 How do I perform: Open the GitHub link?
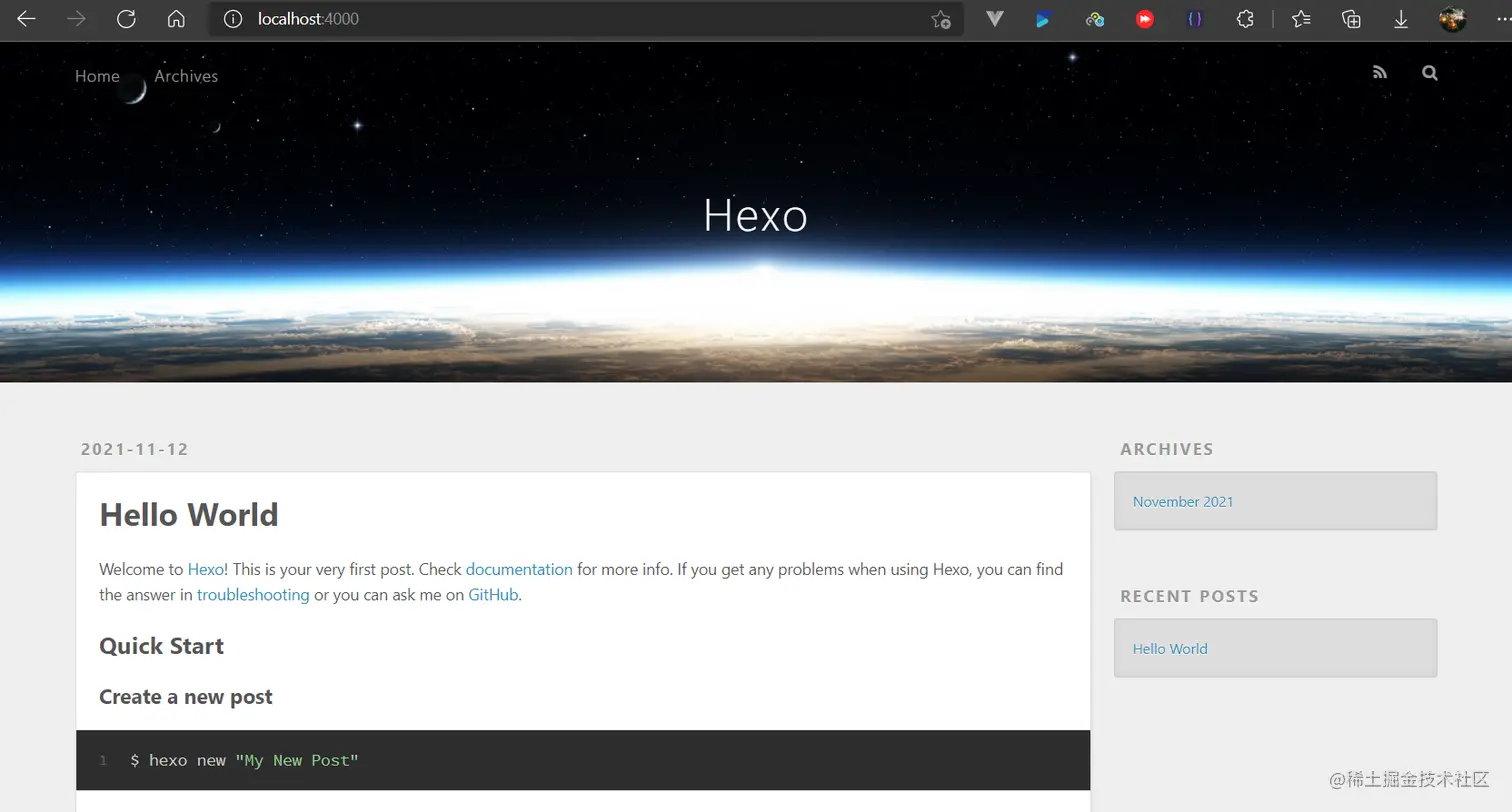pyautogui.click(x=493, y=594)
